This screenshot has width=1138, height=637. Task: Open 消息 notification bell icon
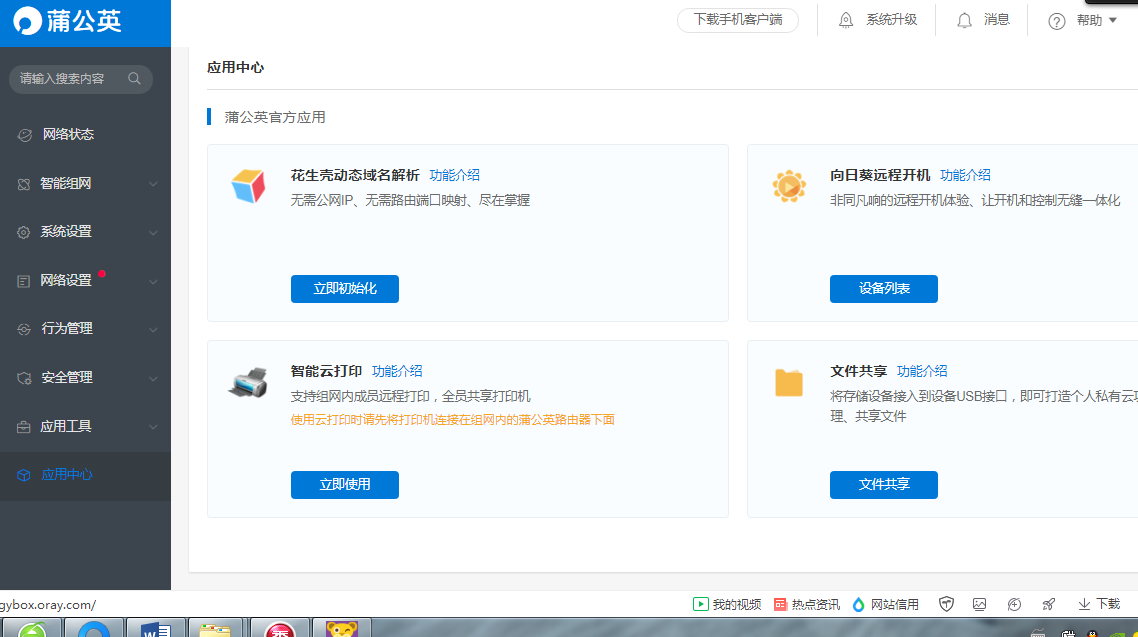point(964,19)
